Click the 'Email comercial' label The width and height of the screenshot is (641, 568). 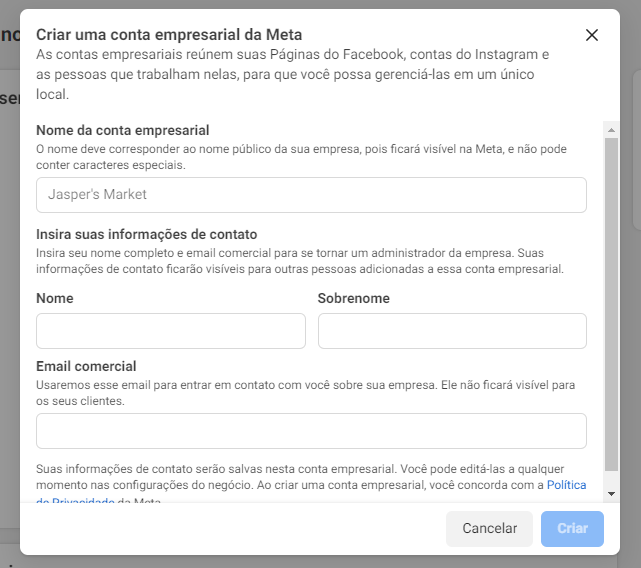pos(86,366)
